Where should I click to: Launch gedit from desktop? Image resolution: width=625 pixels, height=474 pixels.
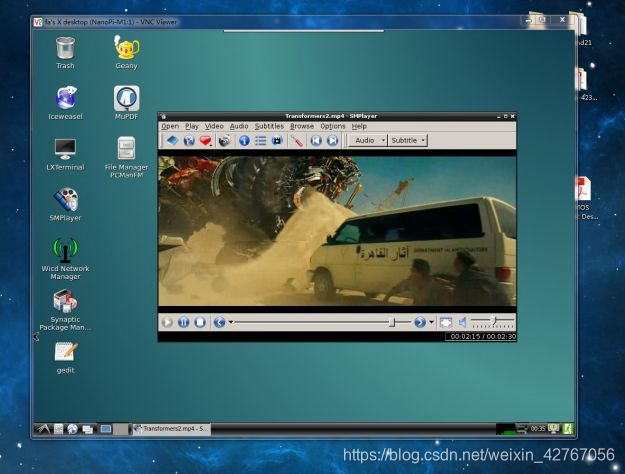click(x=65, y=357)
